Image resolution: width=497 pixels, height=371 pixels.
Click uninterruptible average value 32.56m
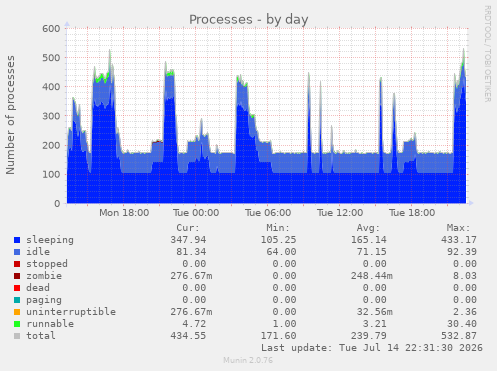tap(375, 312)
